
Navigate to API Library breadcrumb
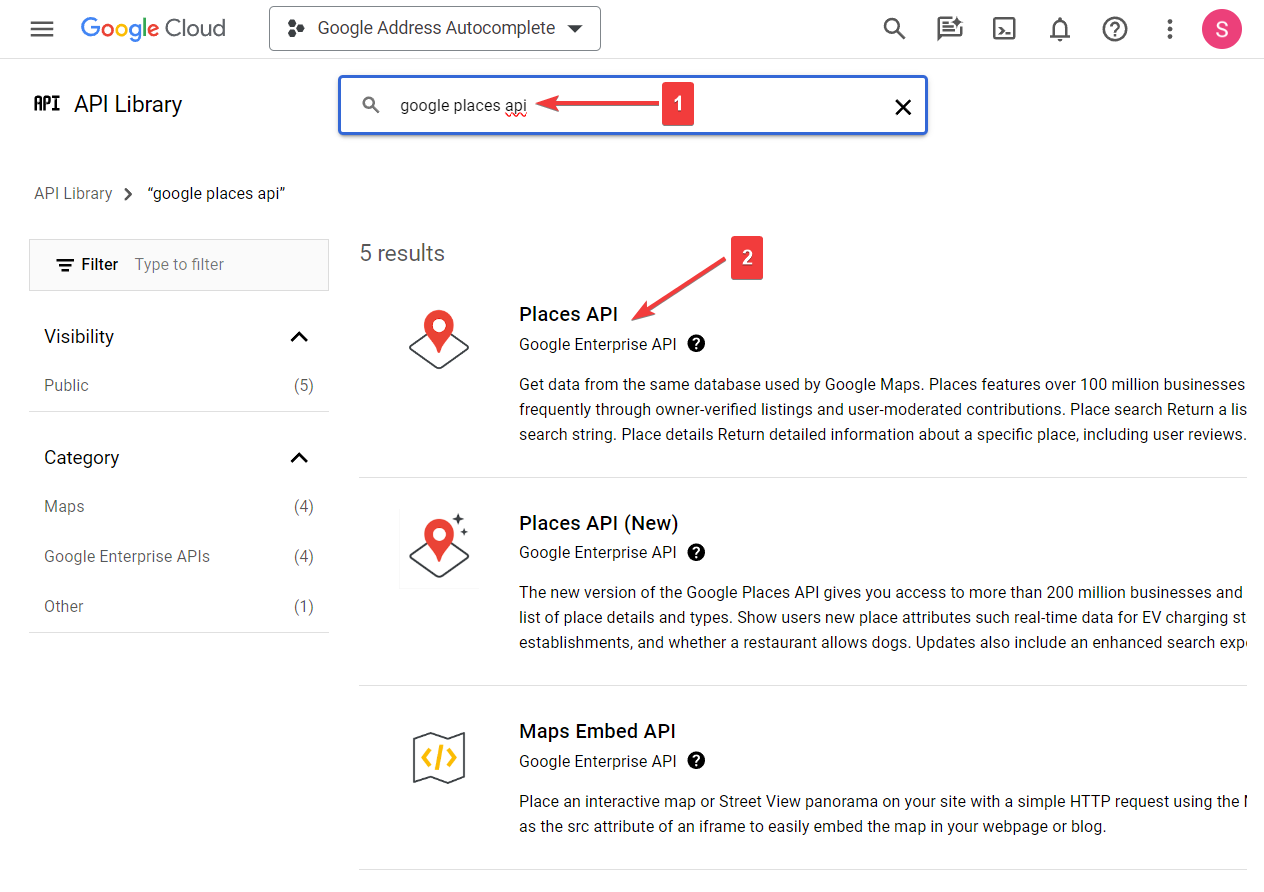[x=73, y=194]
